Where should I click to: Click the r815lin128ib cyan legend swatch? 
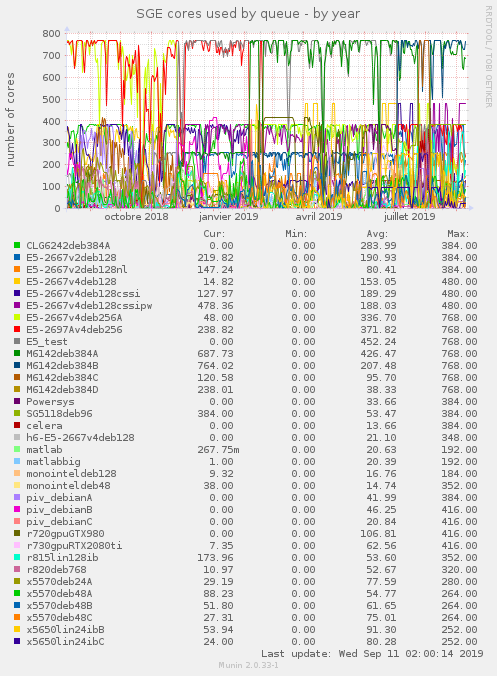point(17,557)
